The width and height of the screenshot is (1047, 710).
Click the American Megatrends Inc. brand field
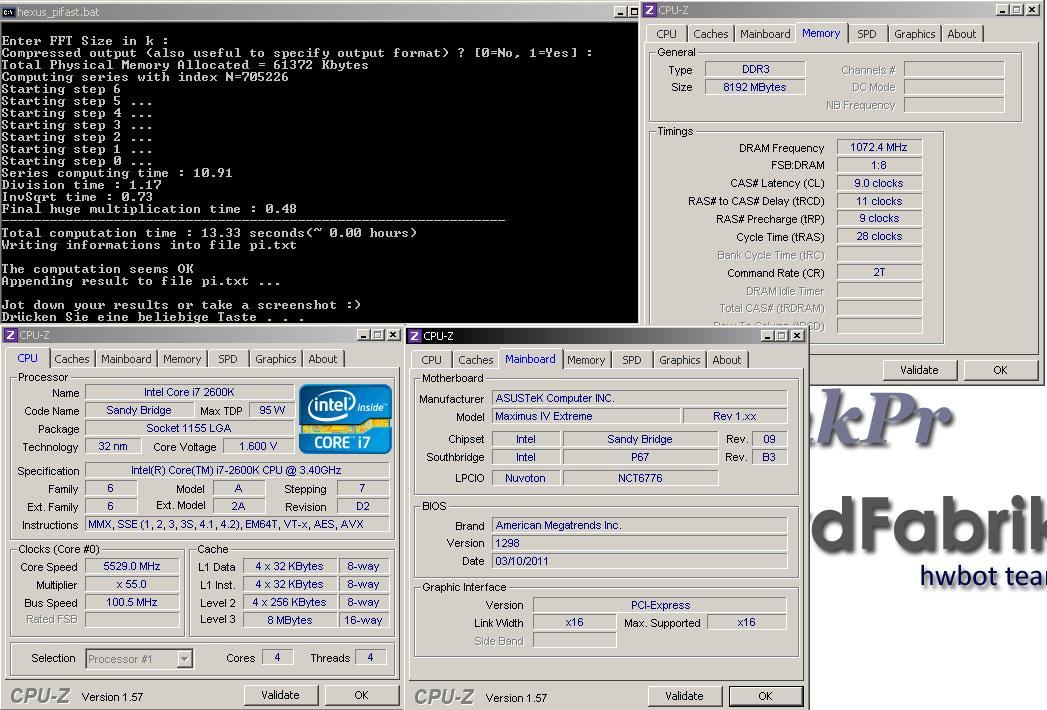639,525
